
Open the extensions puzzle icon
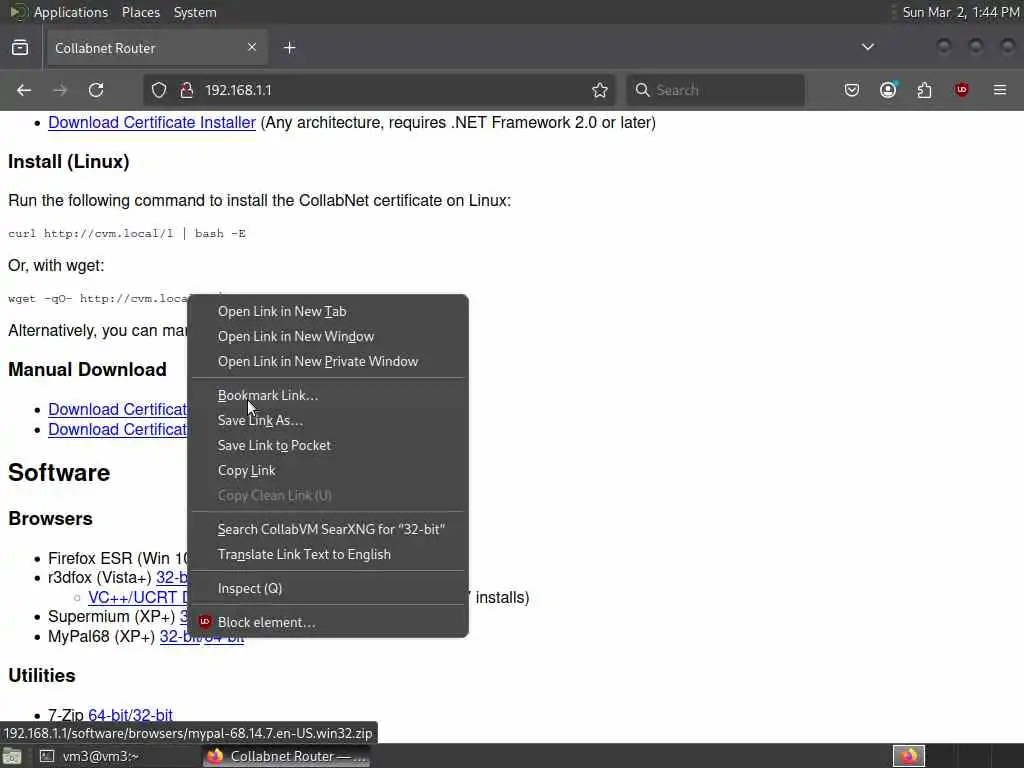point(925,90)
